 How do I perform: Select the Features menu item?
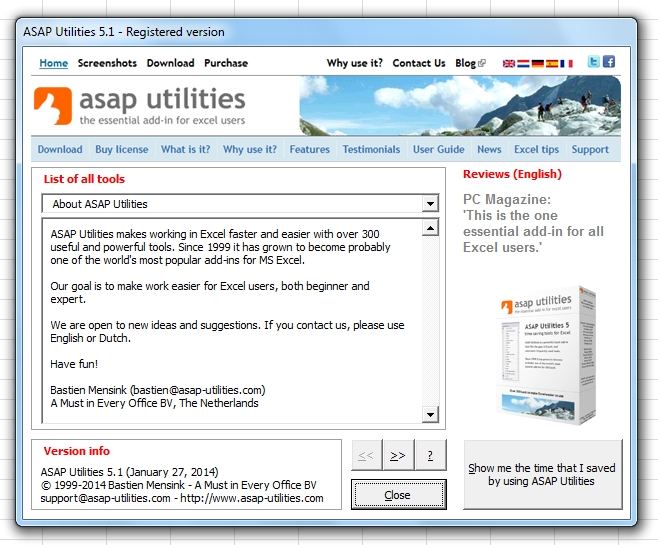coord(310,149)
